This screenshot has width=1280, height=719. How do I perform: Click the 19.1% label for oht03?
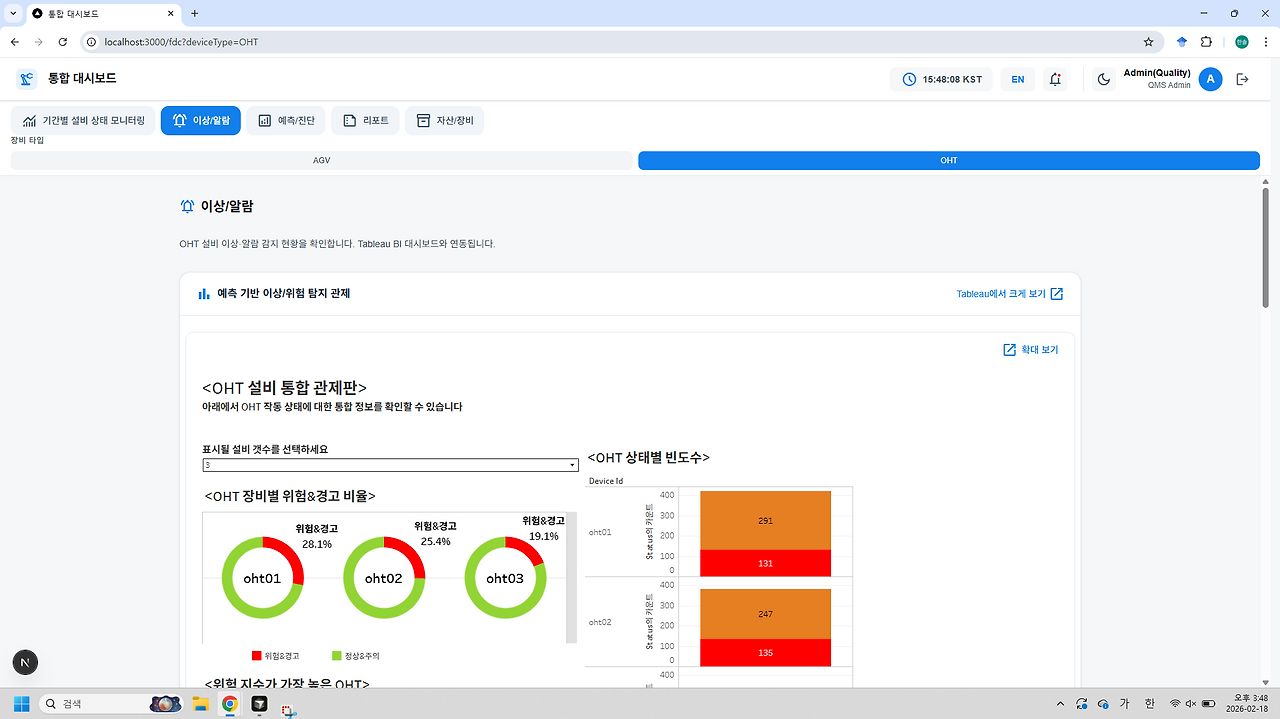(544, 536)
